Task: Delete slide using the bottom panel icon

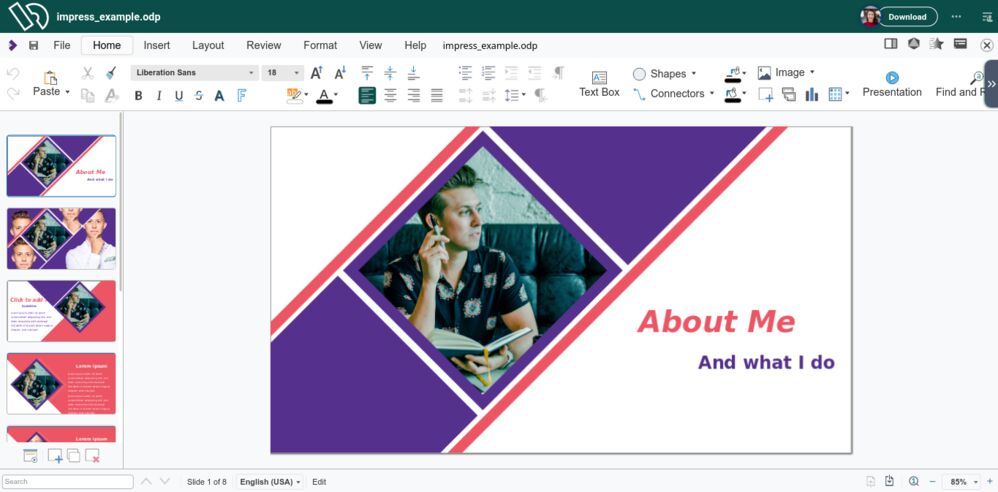Action: [93, 456]
